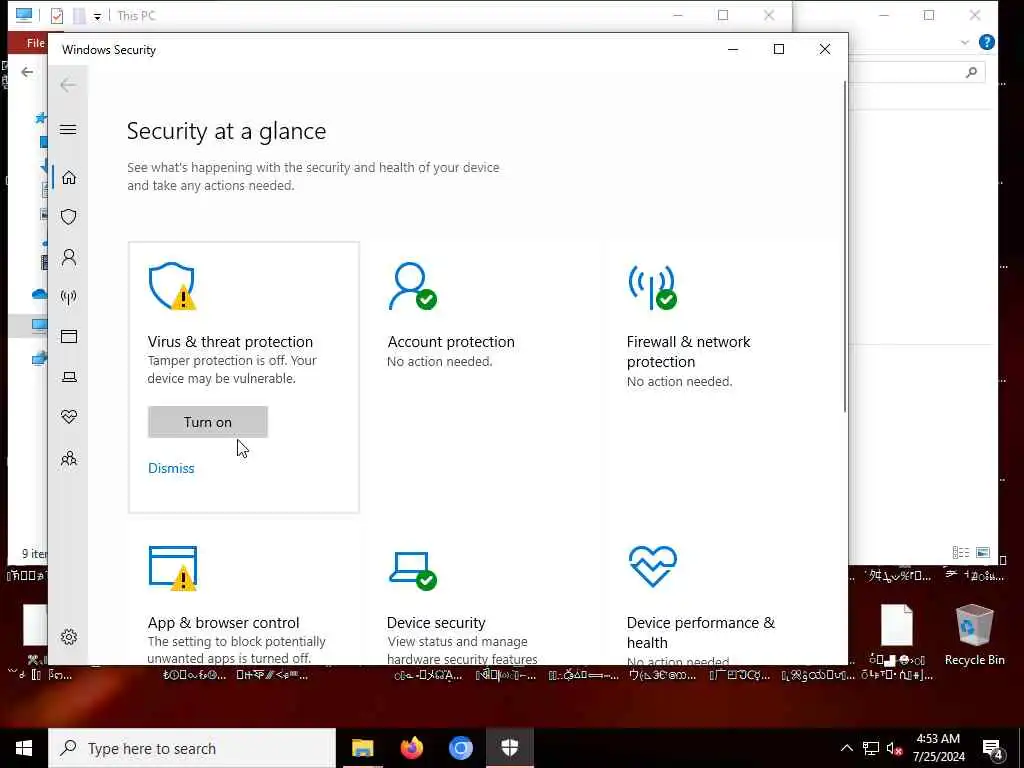Open File Explorer from taskbar

362,748
